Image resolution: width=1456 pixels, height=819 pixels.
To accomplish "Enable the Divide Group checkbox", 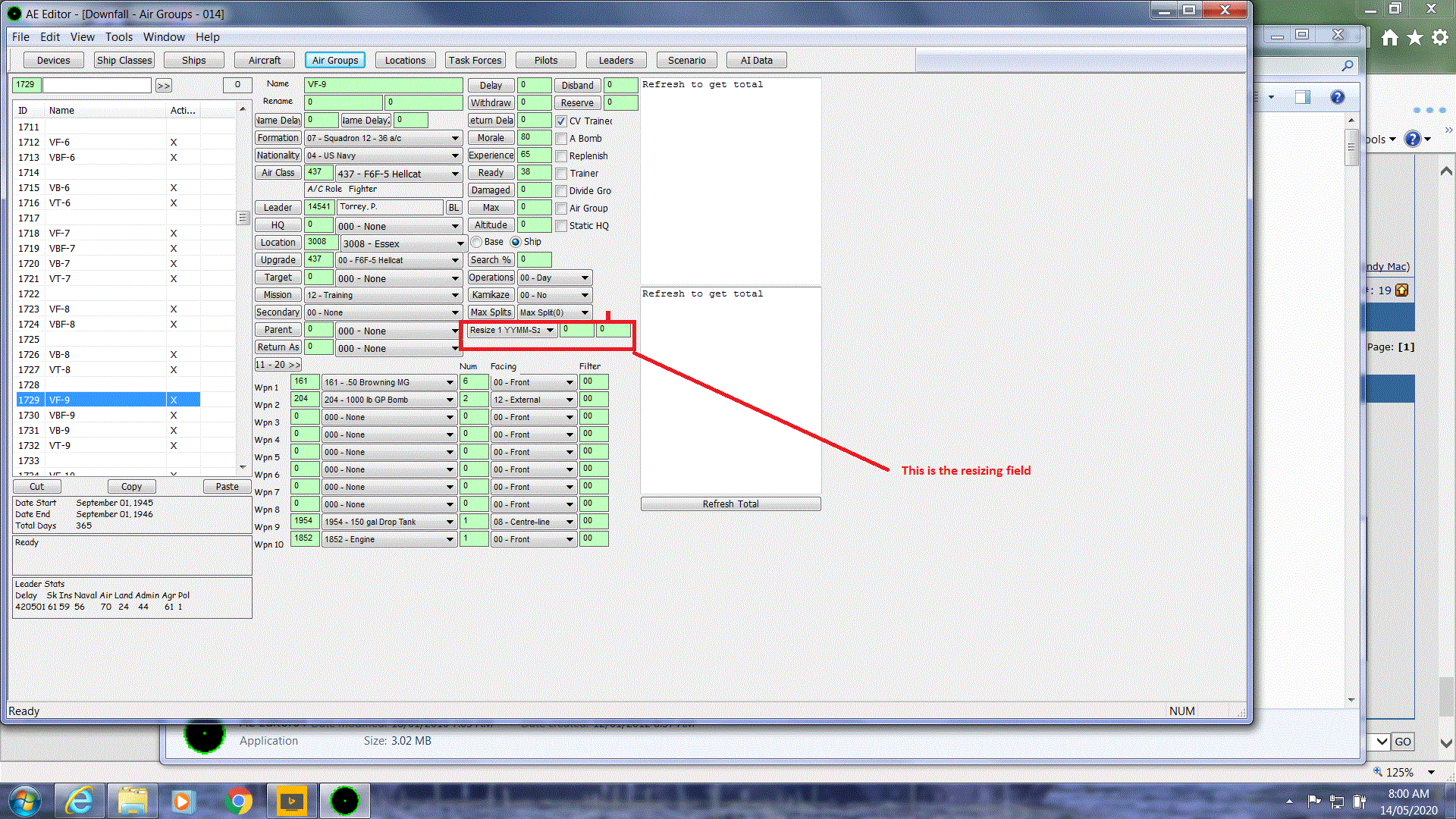I will pos(561,191).
